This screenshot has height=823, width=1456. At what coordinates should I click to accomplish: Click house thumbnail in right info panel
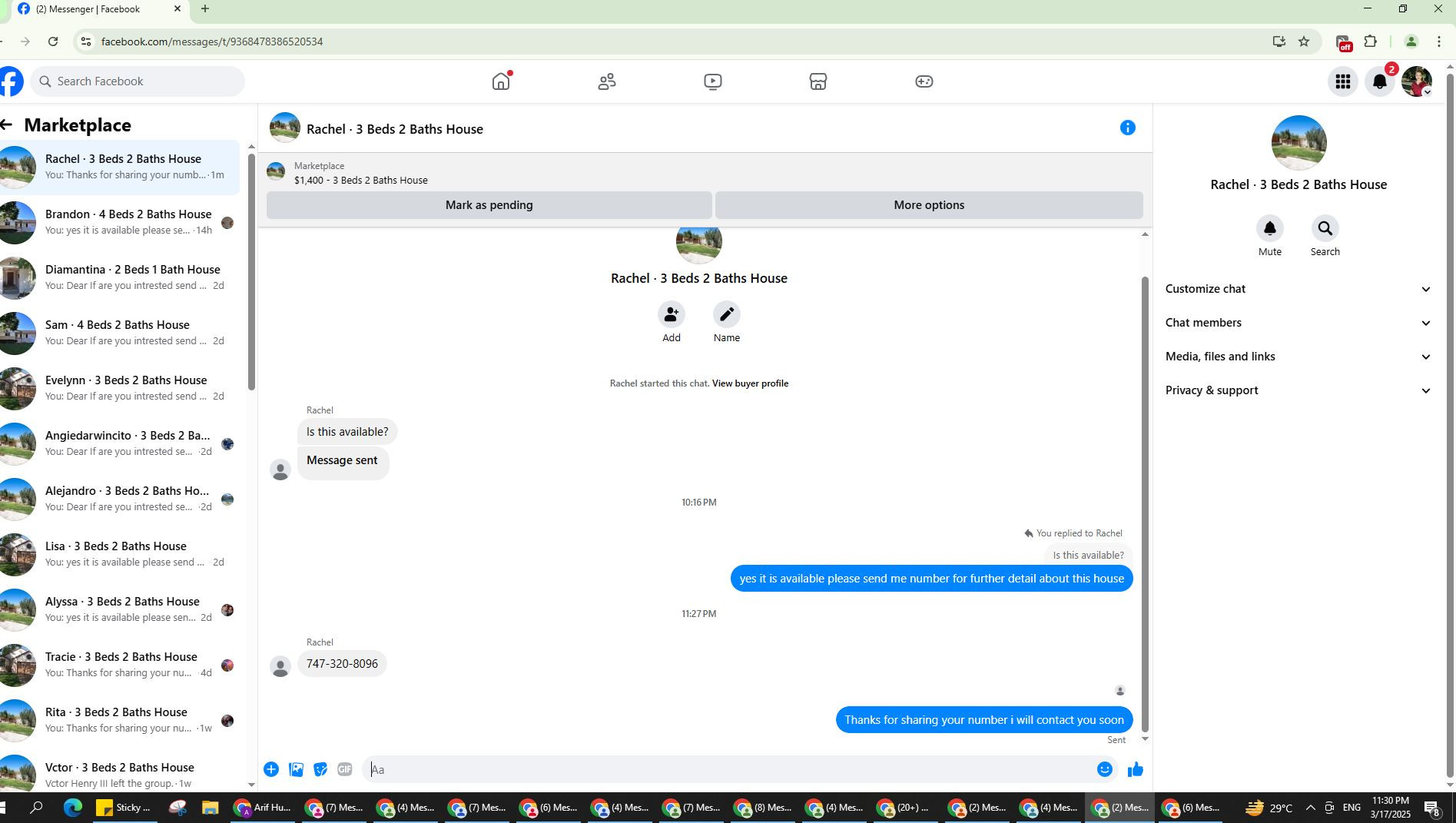coord(1298,143)
